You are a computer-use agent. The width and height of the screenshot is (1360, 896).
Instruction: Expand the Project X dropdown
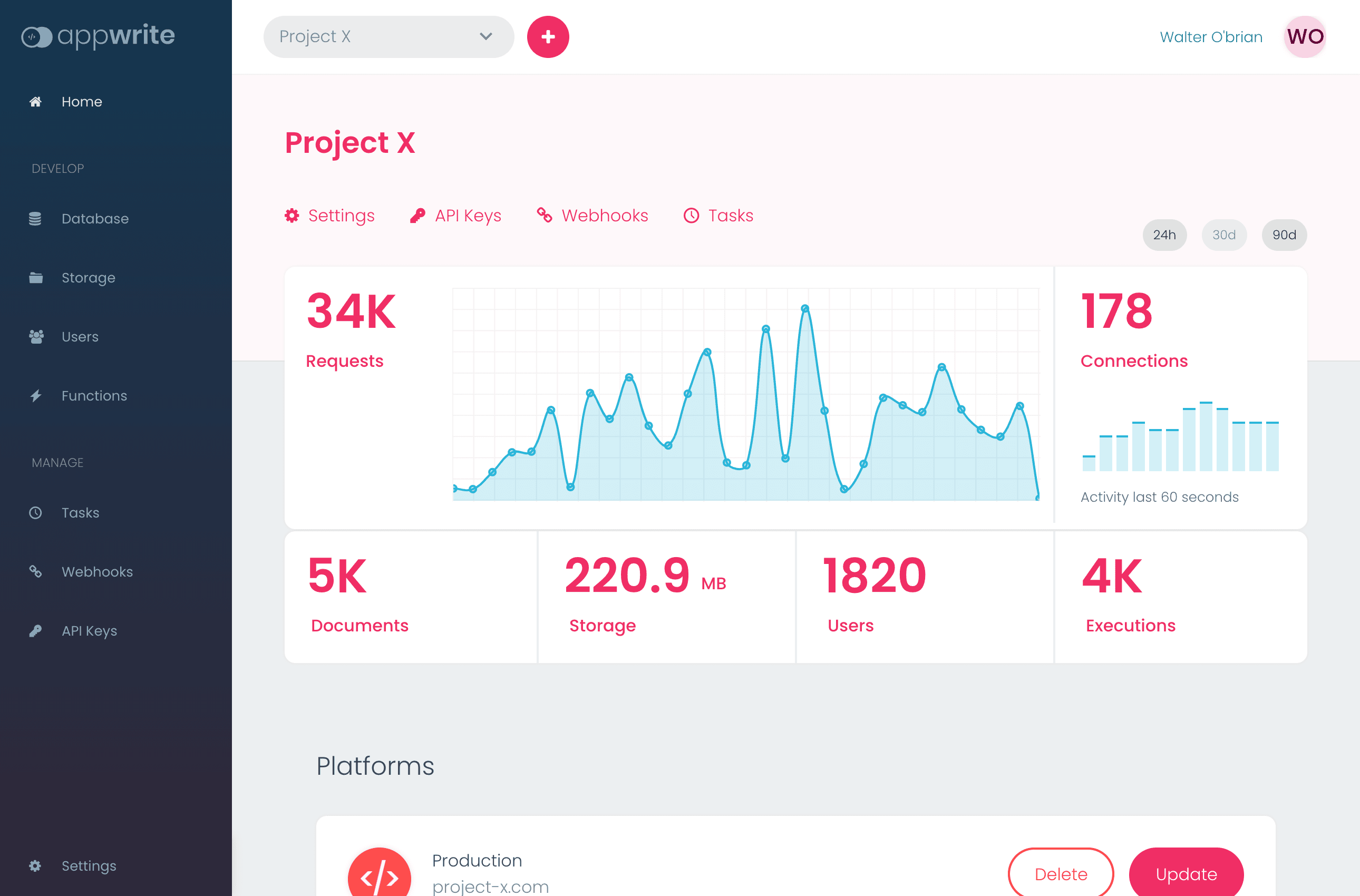coord(388,36)
